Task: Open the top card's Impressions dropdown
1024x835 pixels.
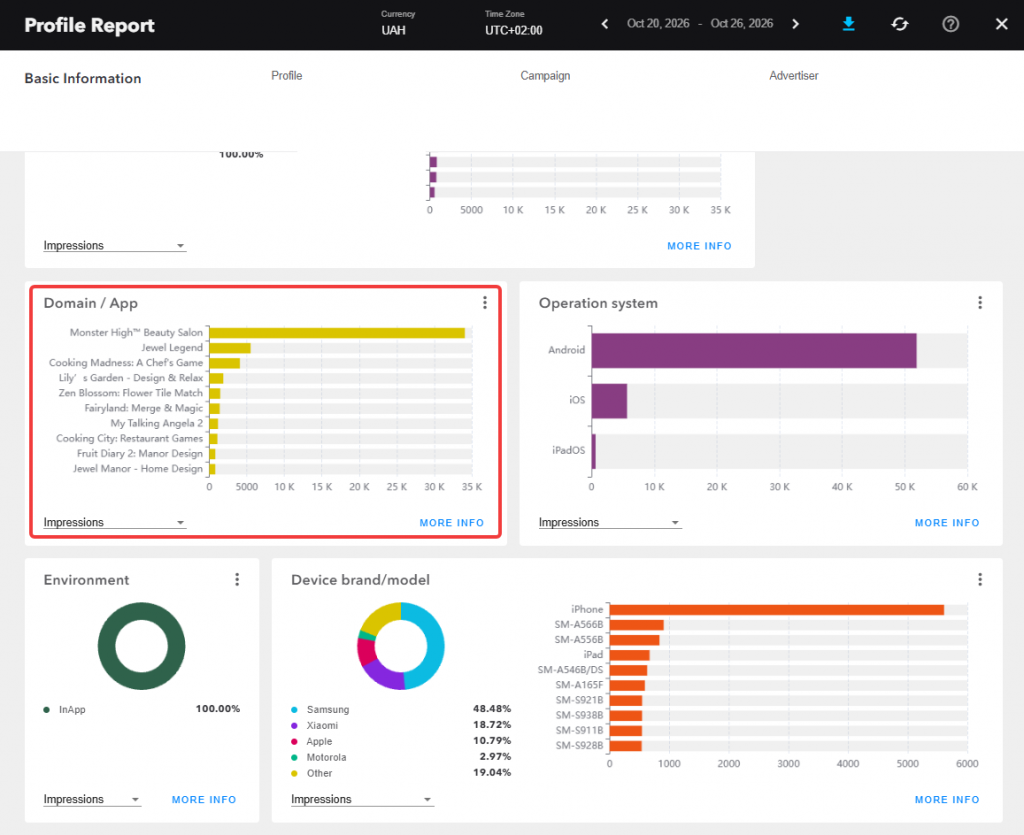Action: click(x=114, y=245)
